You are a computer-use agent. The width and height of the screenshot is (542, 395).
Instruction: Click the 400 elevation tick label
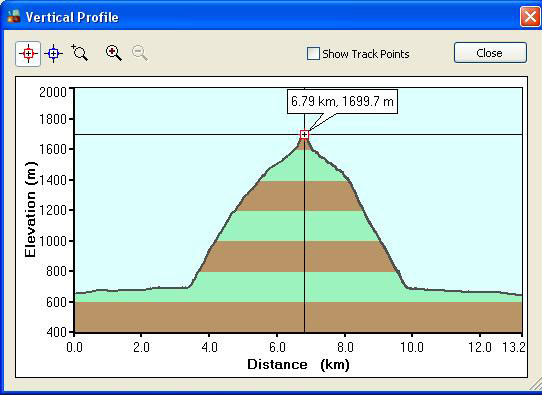(x=56, y=332)
